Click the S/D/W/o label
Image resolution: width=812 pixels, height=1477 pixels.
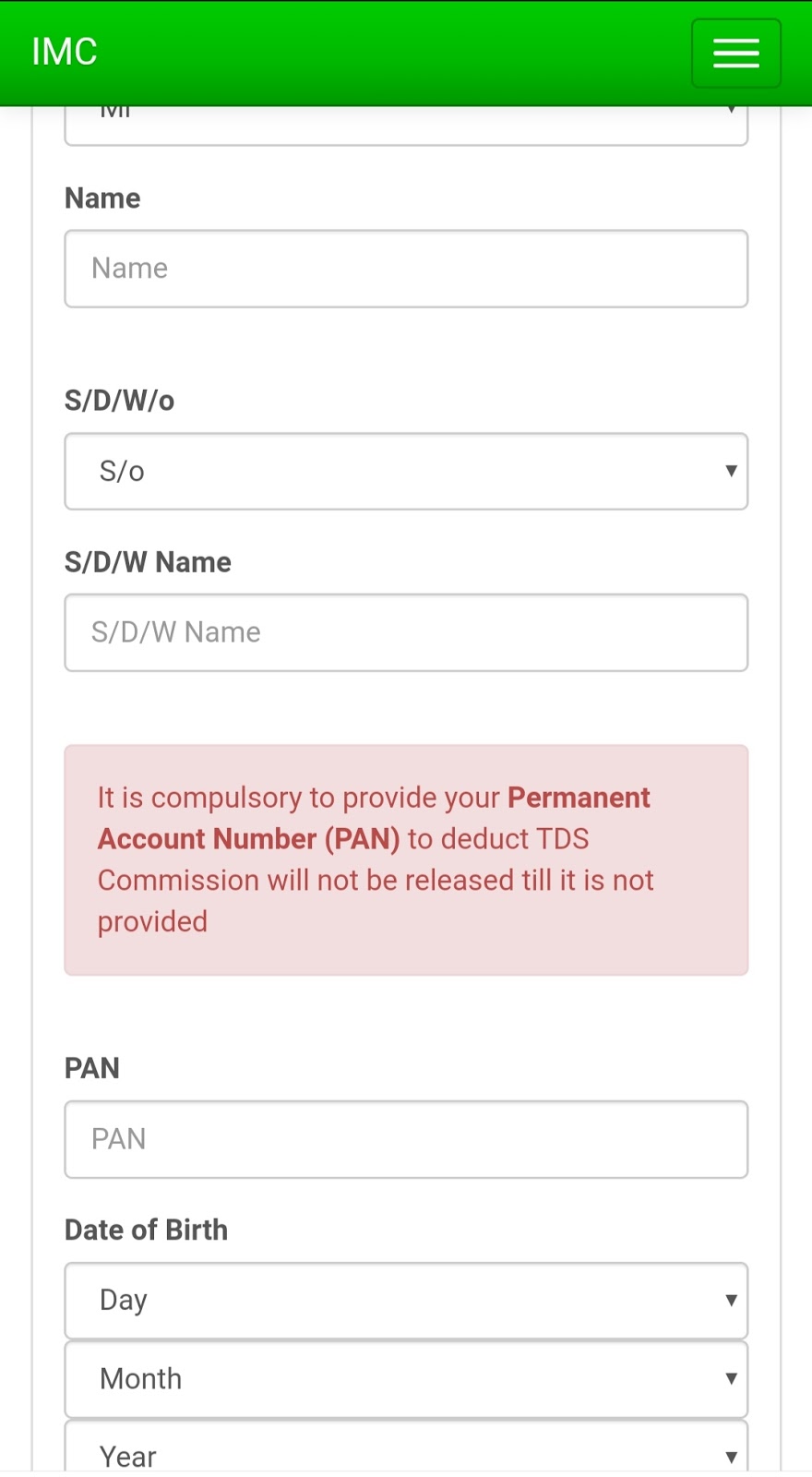(x=119, y=401)
